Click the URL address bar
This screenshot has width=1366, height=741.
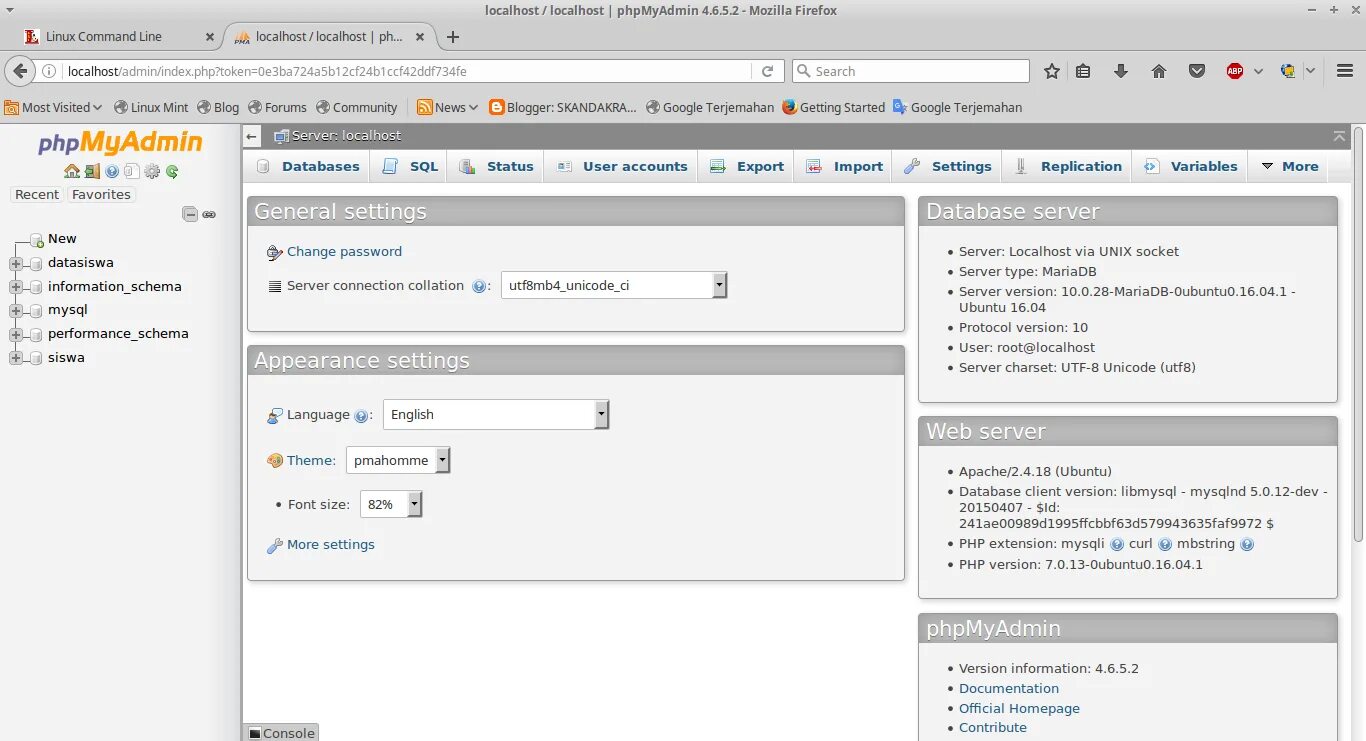[407, 71]
